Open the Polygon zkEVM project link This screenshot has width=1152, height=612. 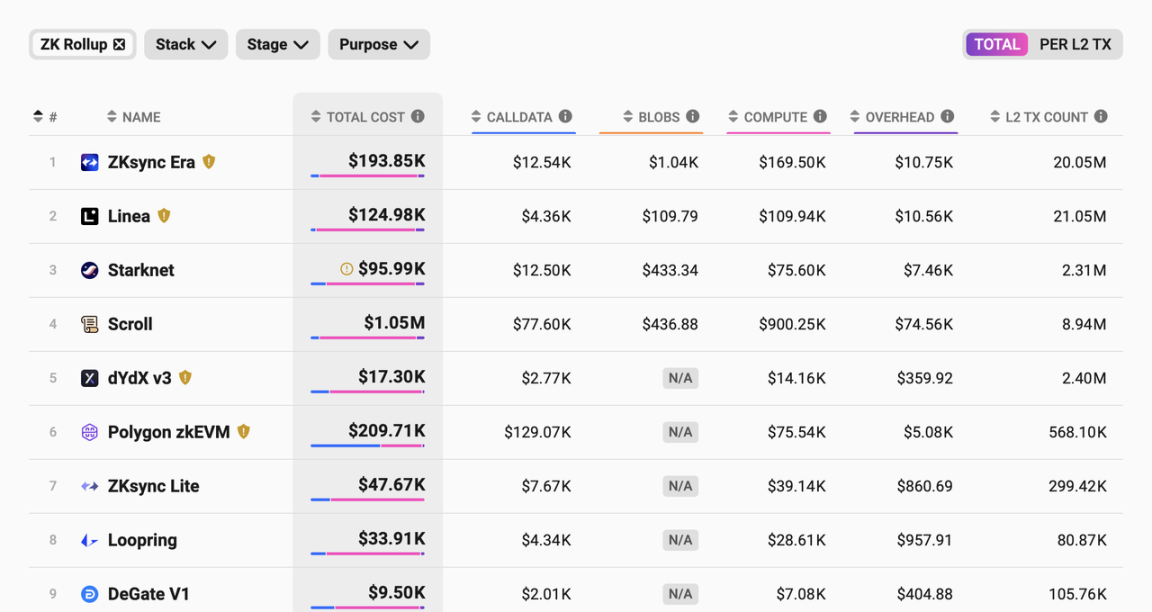169,432
